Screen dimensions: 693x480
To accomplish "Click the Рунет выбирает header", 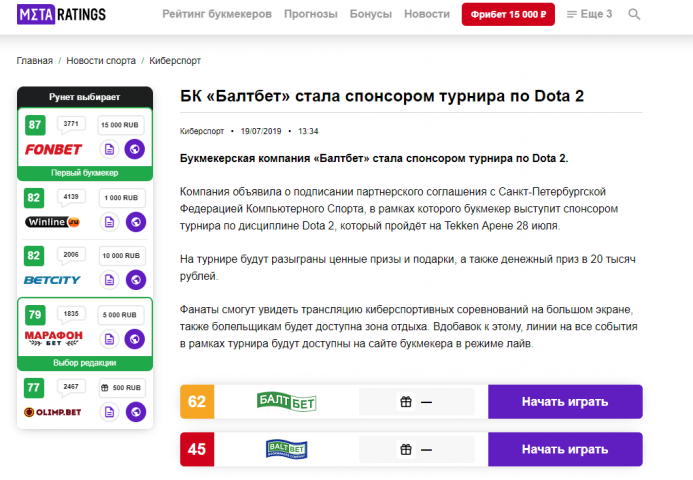I will tap(85, 97).
